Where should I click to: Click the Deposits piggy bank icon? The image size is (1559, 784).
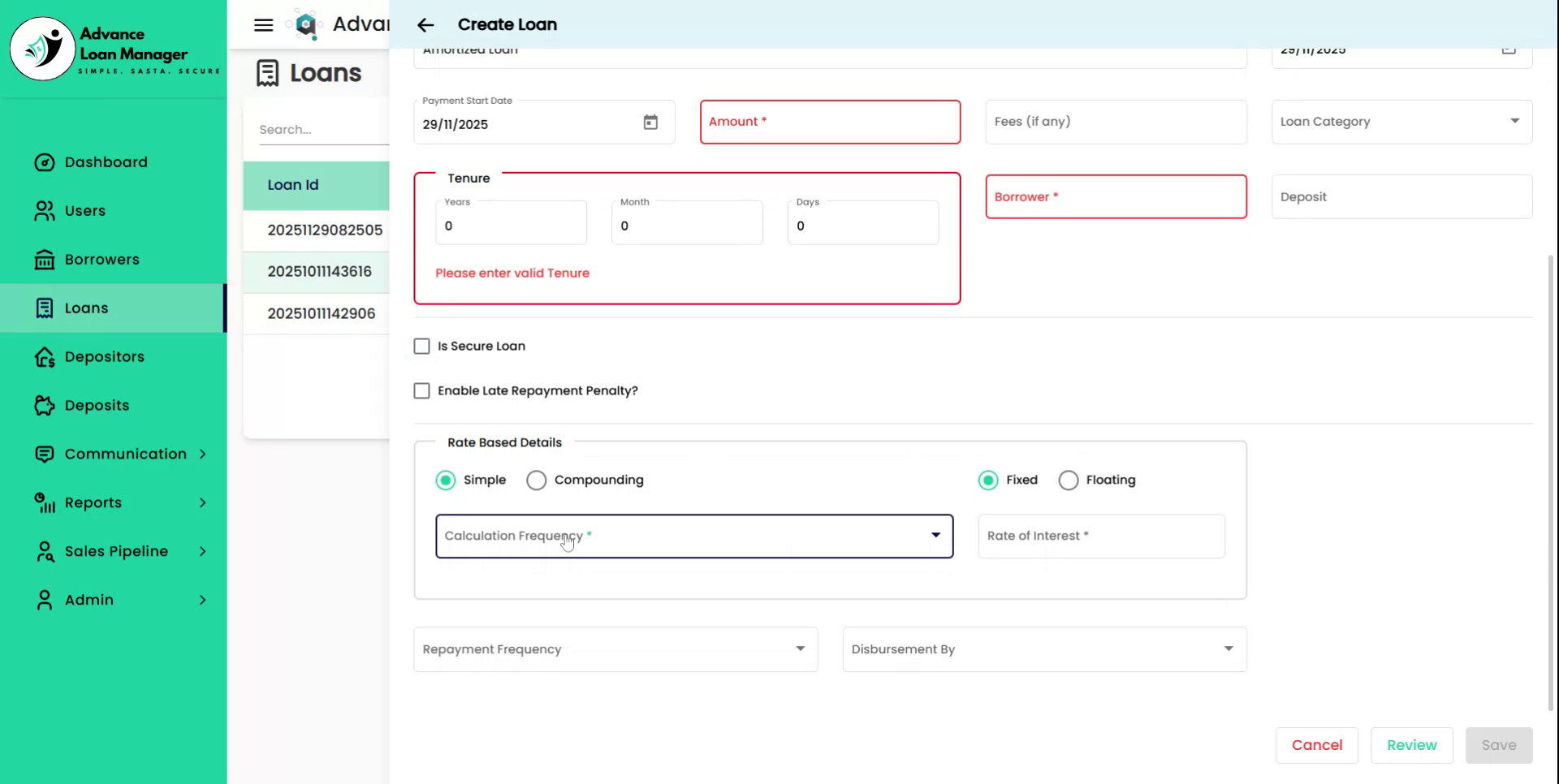tap(45, 406)
